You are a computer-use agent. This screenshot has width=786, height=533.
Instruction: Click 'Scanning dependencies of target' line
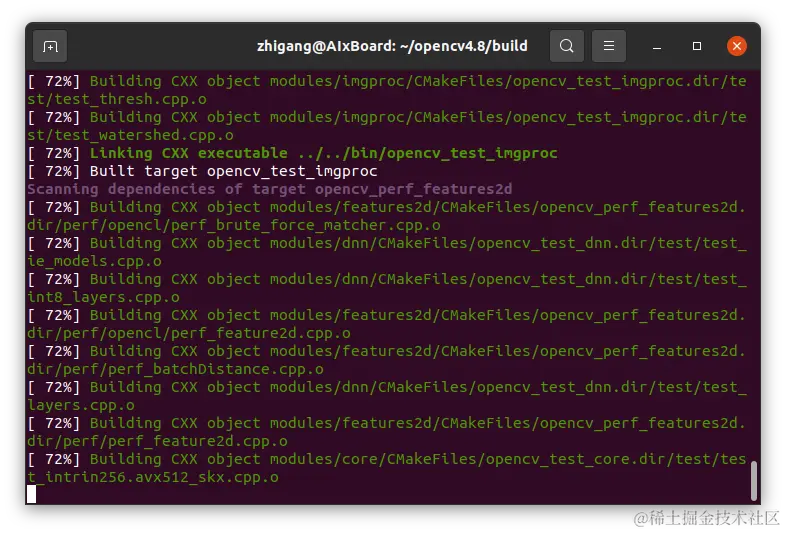pos(270,190)
